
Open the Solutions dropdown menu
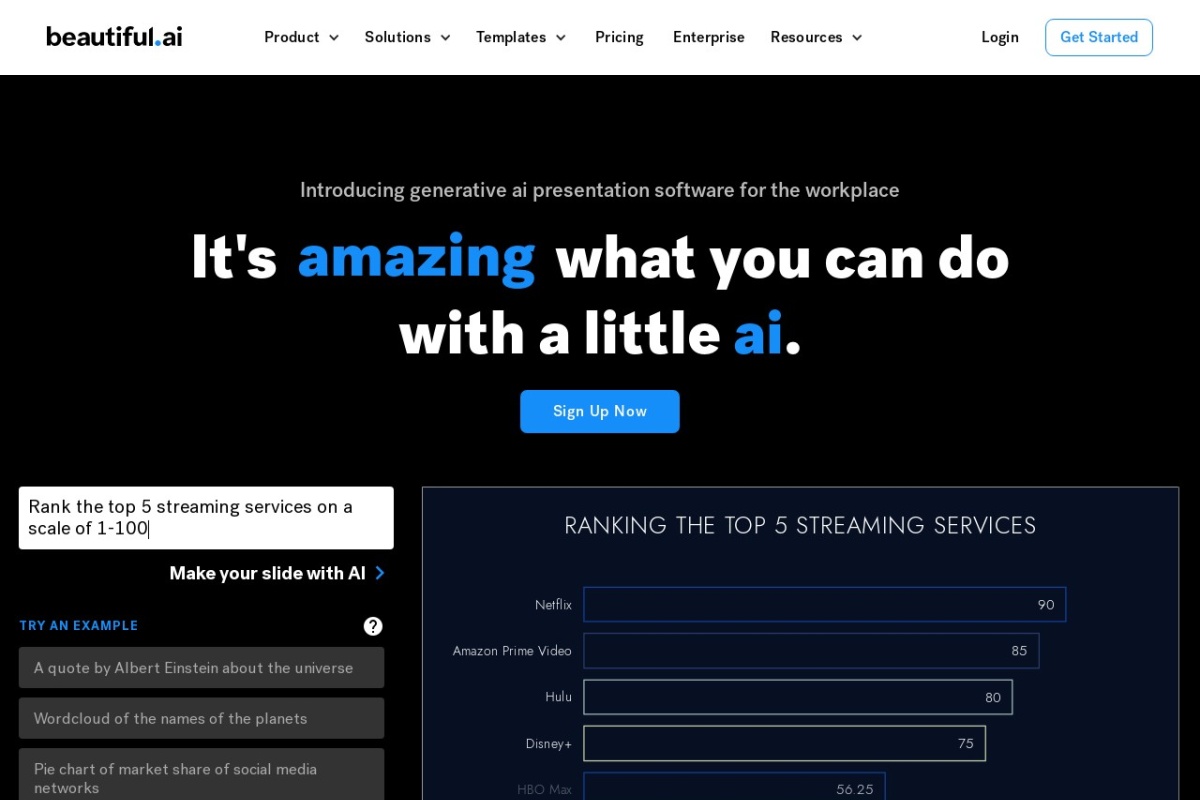[407, 37]
